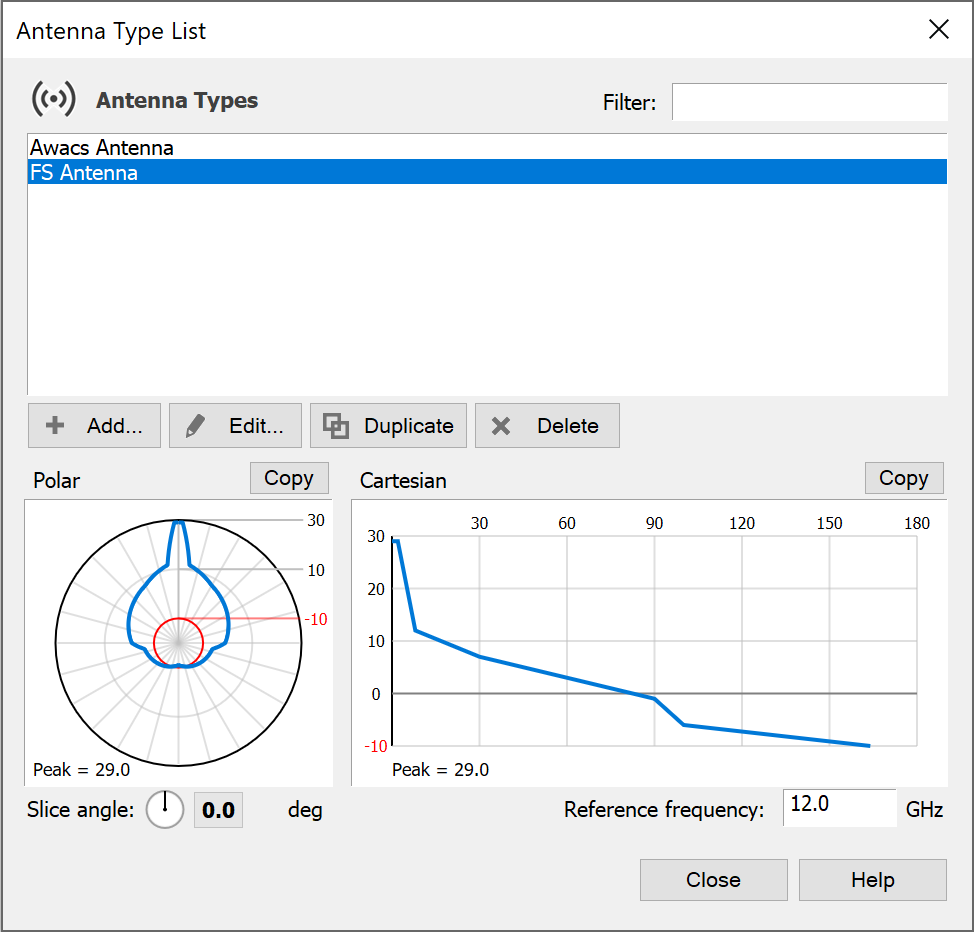Select the highlighted FS Antenna entry
Viewport: 974px width, 932px height.
pyautogui.click(x=84, y=173)
